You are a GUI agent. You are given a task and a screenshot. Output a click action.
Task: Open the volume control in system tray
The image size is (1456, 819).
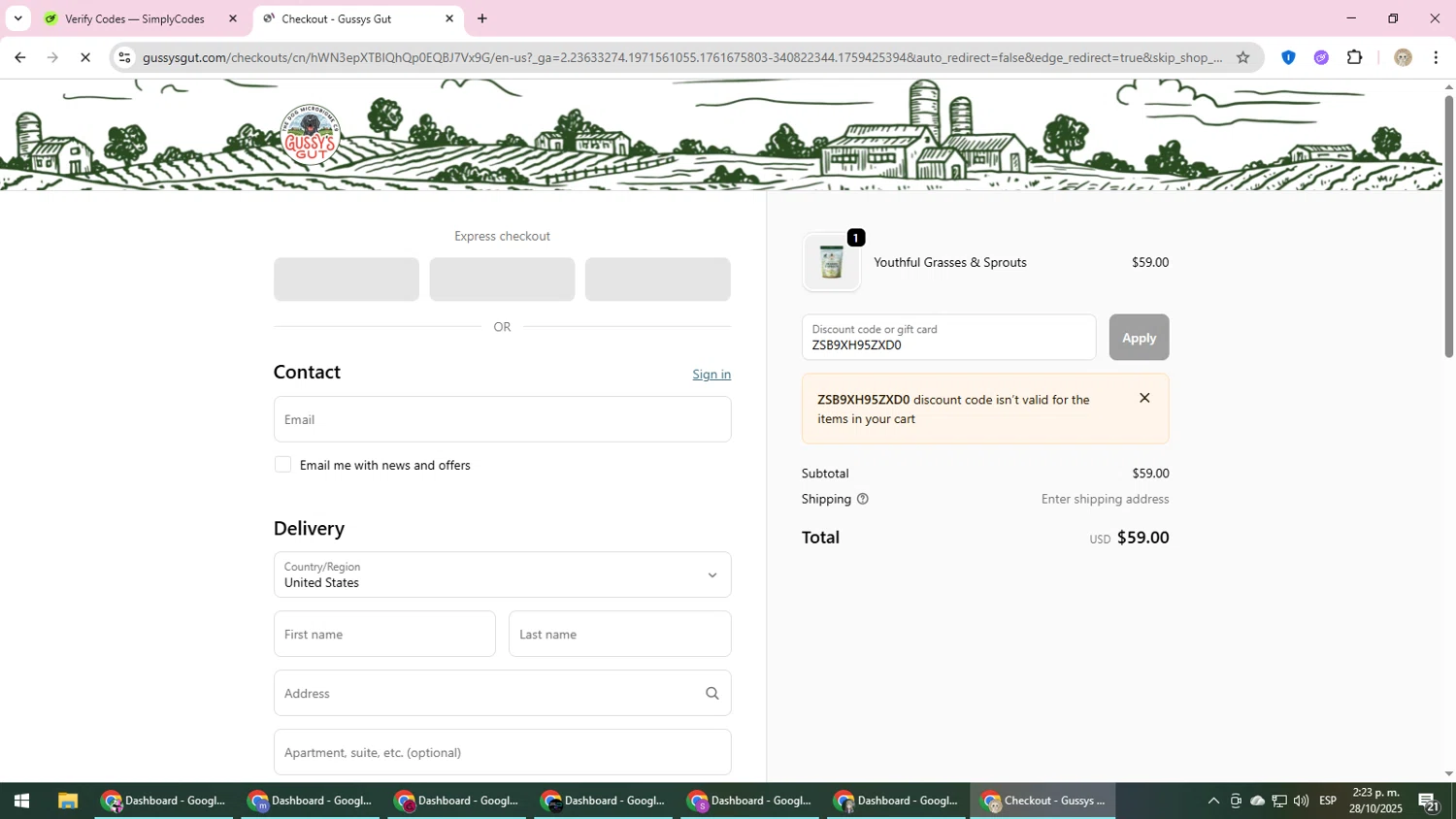click(x=1301, y=801)
